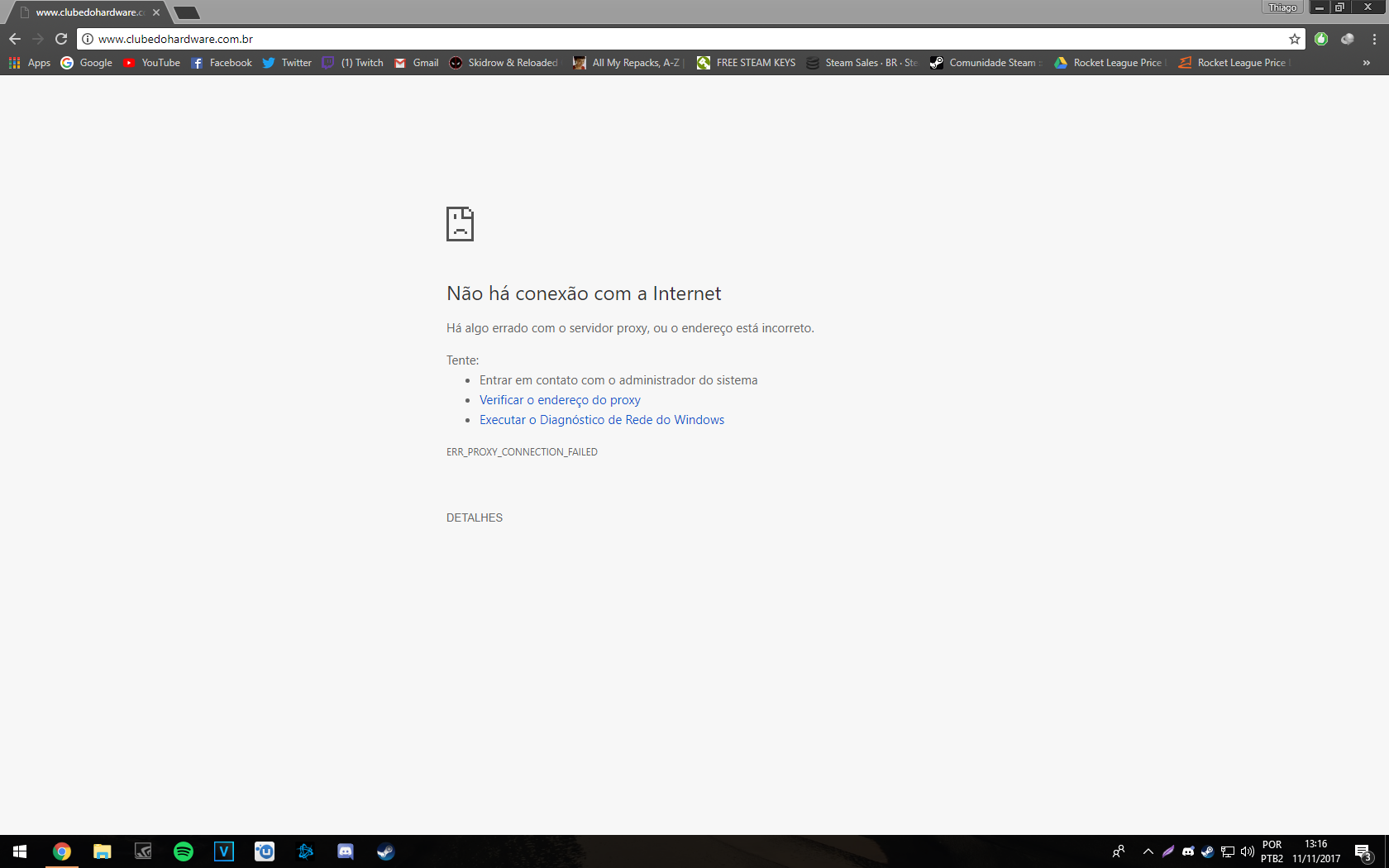
Task: Open Discord from the taskbar
Action: point(346,851)
